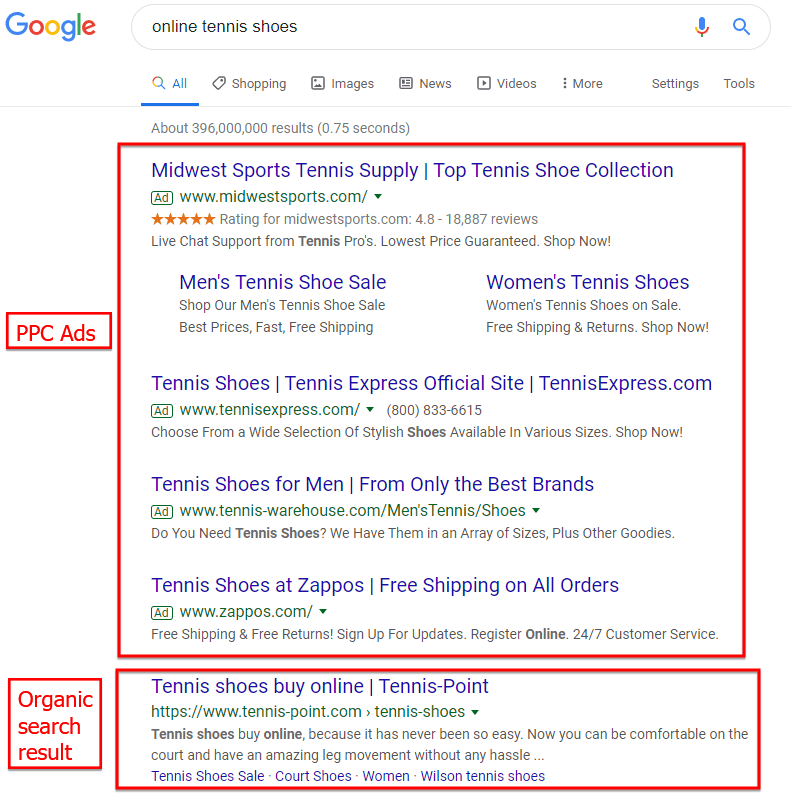
Task: Click 'Live Chat Support from Tennis Pro's' description
Action: click(x=381, y=241)
